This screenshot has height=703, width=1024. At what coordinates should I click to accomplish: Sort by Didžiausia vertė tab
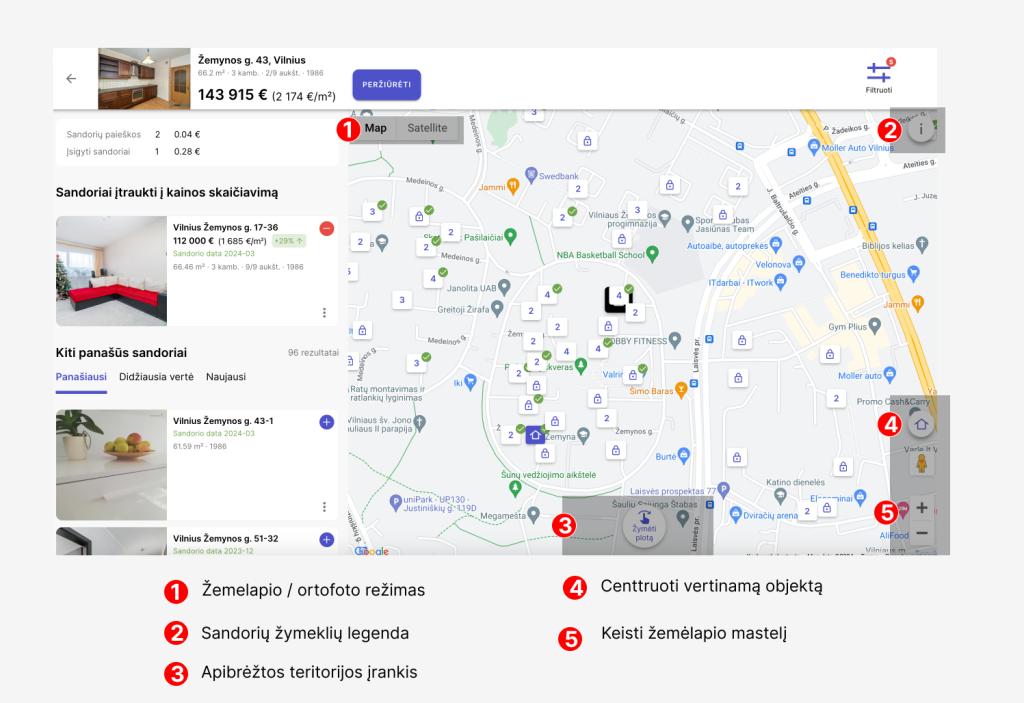click(155, 377)
